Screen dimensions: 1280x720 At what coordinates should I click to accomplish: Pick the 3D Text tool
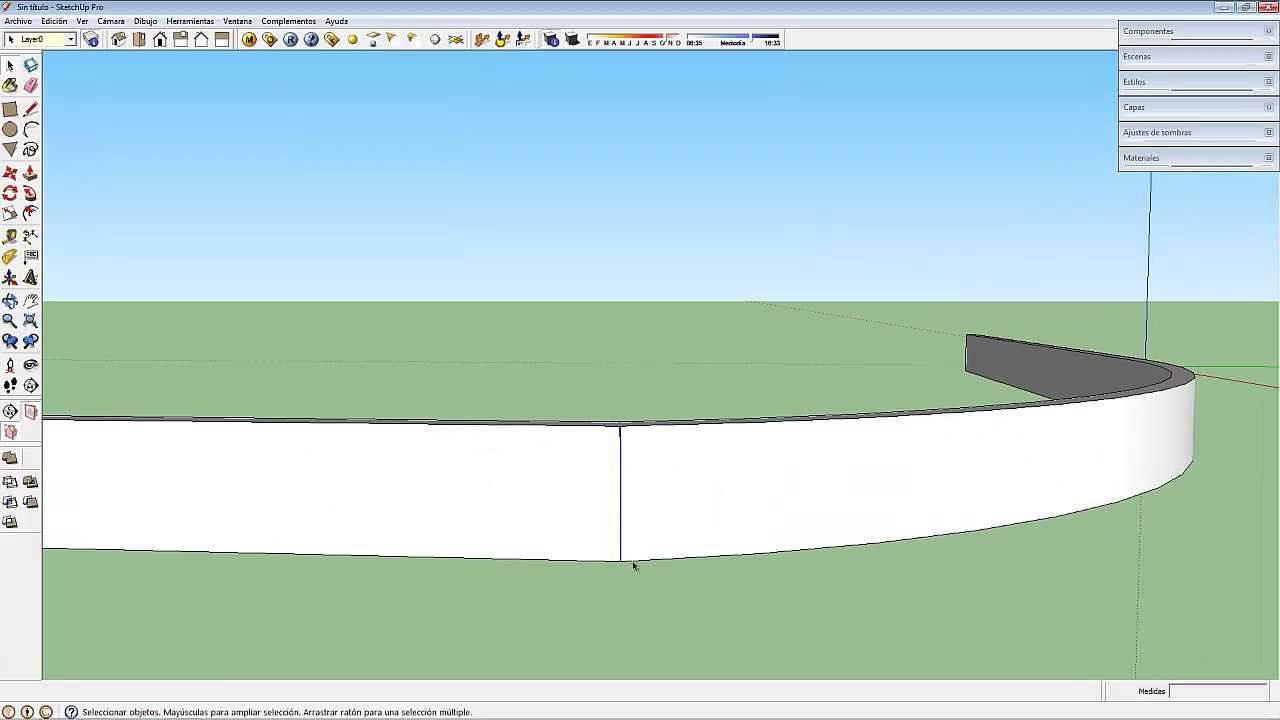30,278
